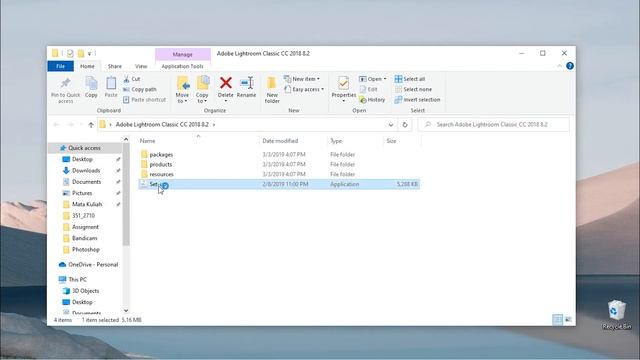Select OneDrive - Personal in sidebar

(93, 264)
